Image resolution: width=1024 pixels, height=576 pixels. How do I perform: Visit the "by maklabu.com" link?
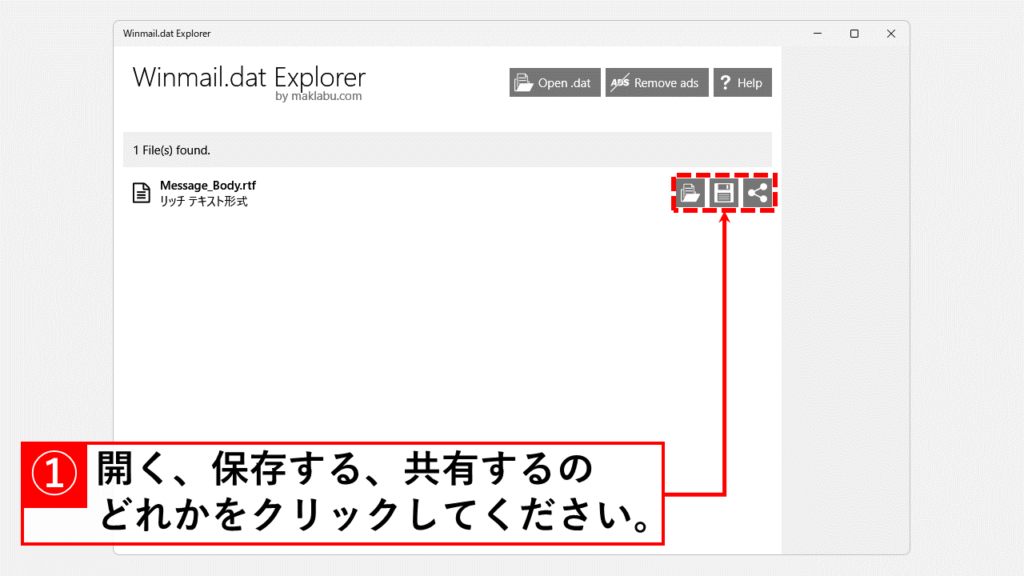point(318,97)
